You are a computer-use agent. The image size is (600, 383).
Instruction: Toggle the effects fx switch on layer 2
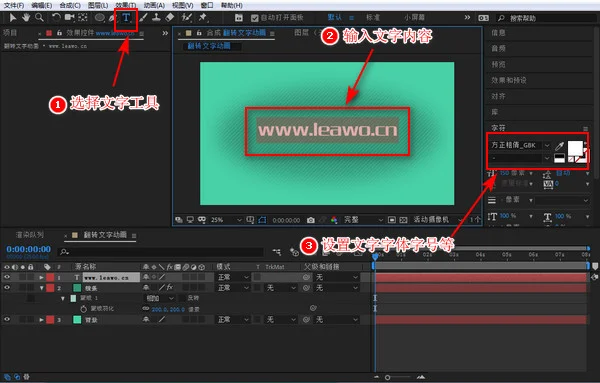[170, 287]
